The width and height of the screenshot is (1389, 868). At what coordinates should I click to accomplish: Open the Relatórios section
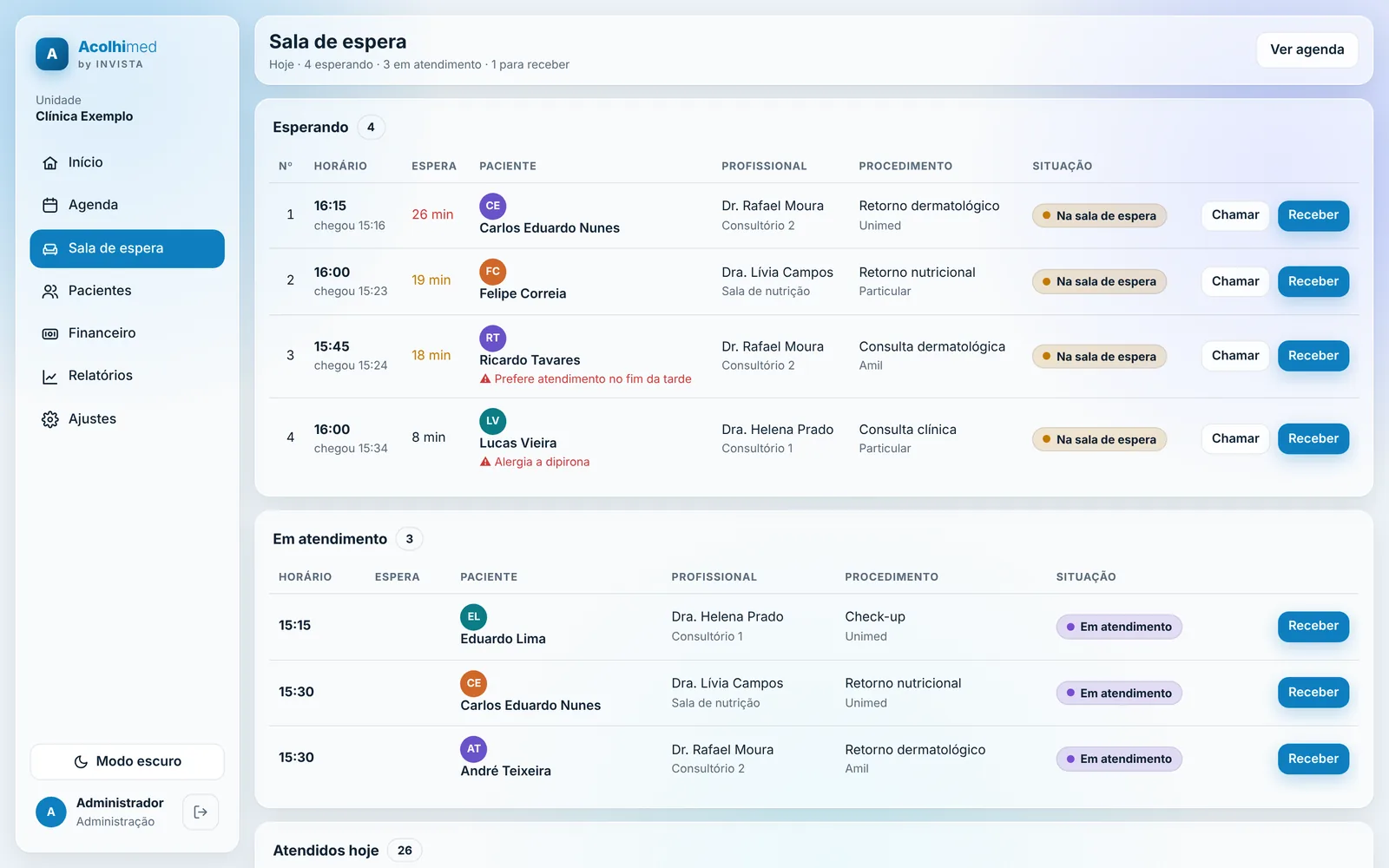coord(128,376)
